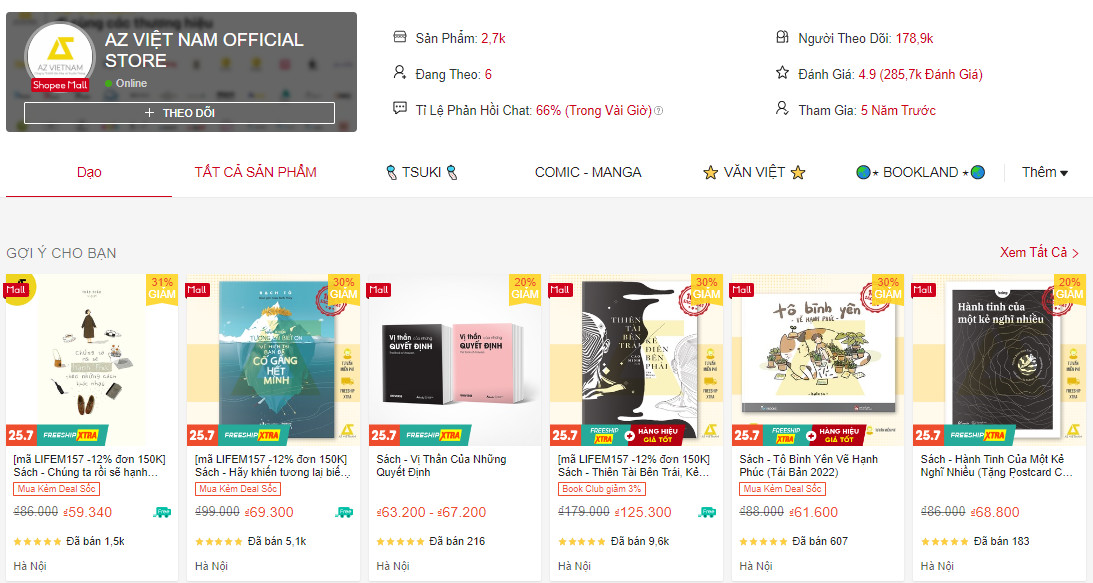The image size is (1093, 583).
Task: Open the Tô Bình Yên Vẽ Hạnh Phúc product
Action: [x=809, y=466]
